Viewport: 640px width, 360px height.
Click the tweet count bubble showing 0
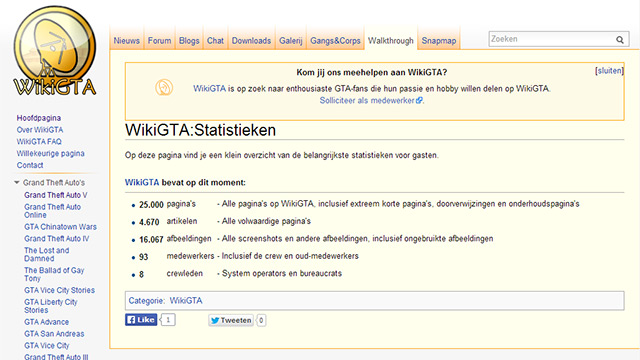click(x=261, y=320)
